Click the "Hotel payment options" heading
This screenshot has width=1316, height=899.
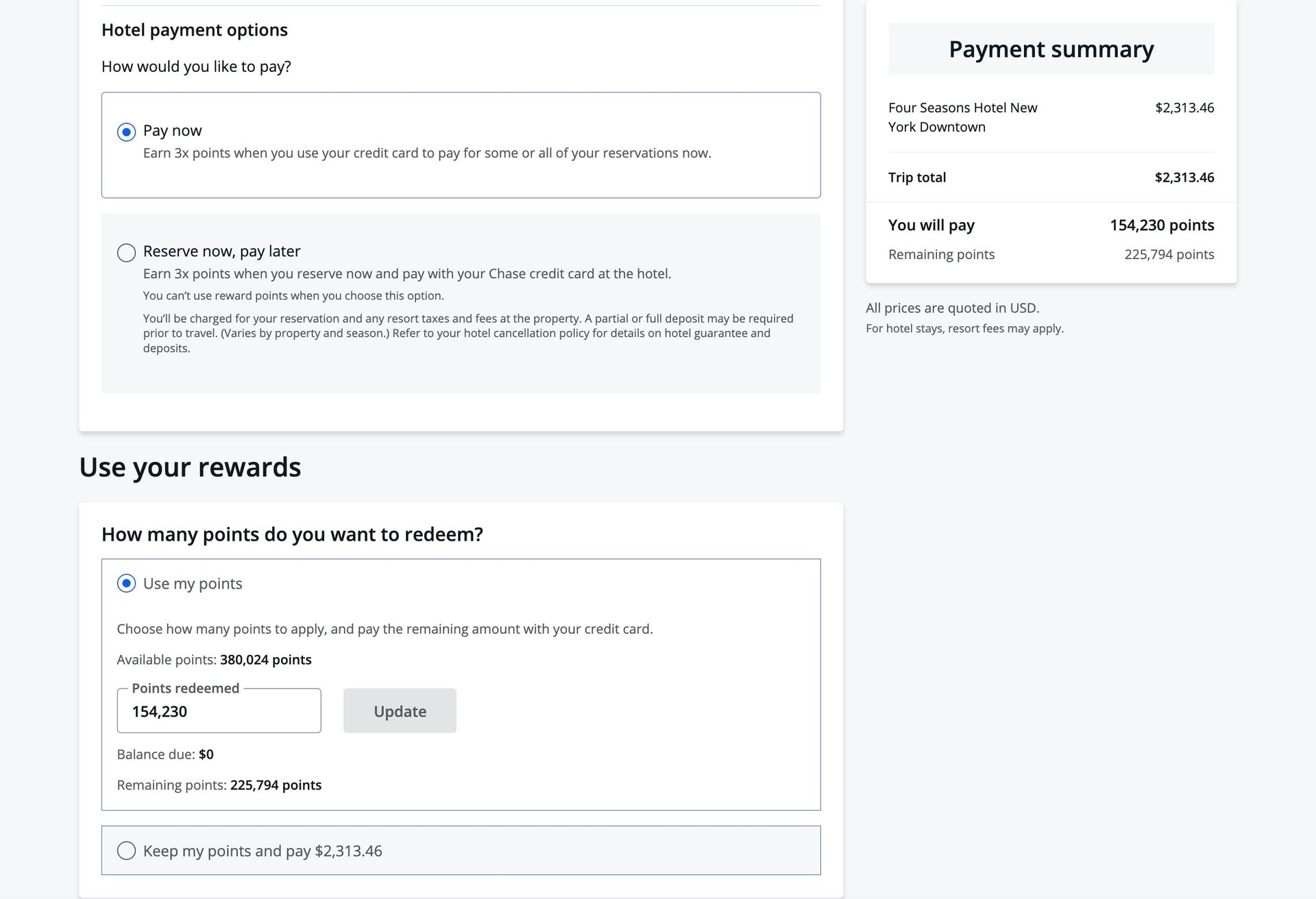coord(195,30)
